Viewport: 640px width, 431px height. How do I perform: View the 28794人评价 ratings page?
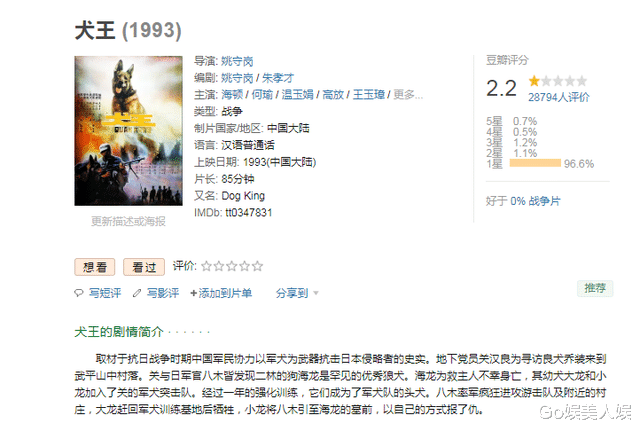coord(559,97)
